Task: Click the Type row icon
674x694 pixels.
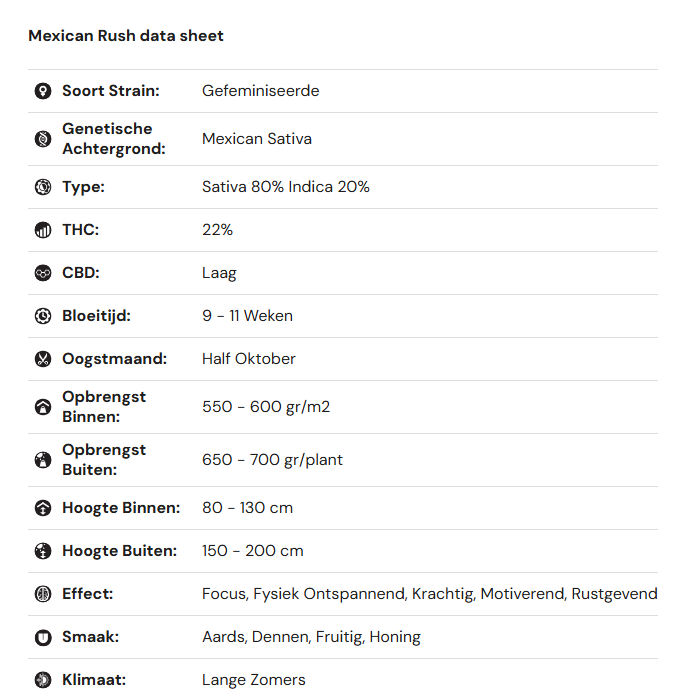Action: click(43, 187)
